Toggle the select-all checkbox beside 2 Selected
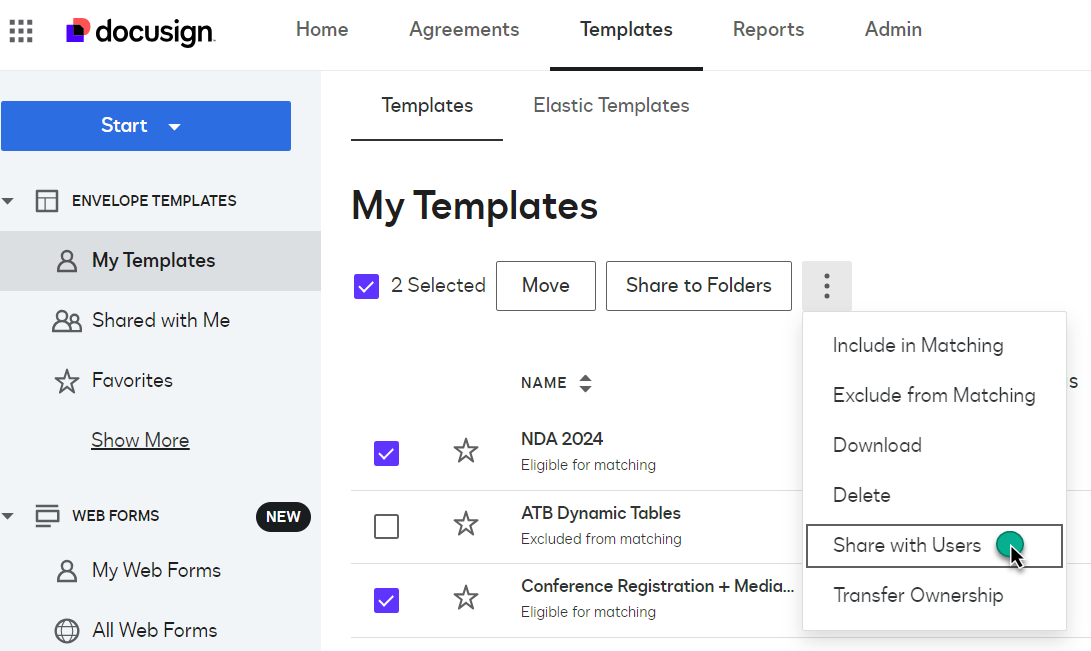 pyautogui.click(x=366, y=287)
